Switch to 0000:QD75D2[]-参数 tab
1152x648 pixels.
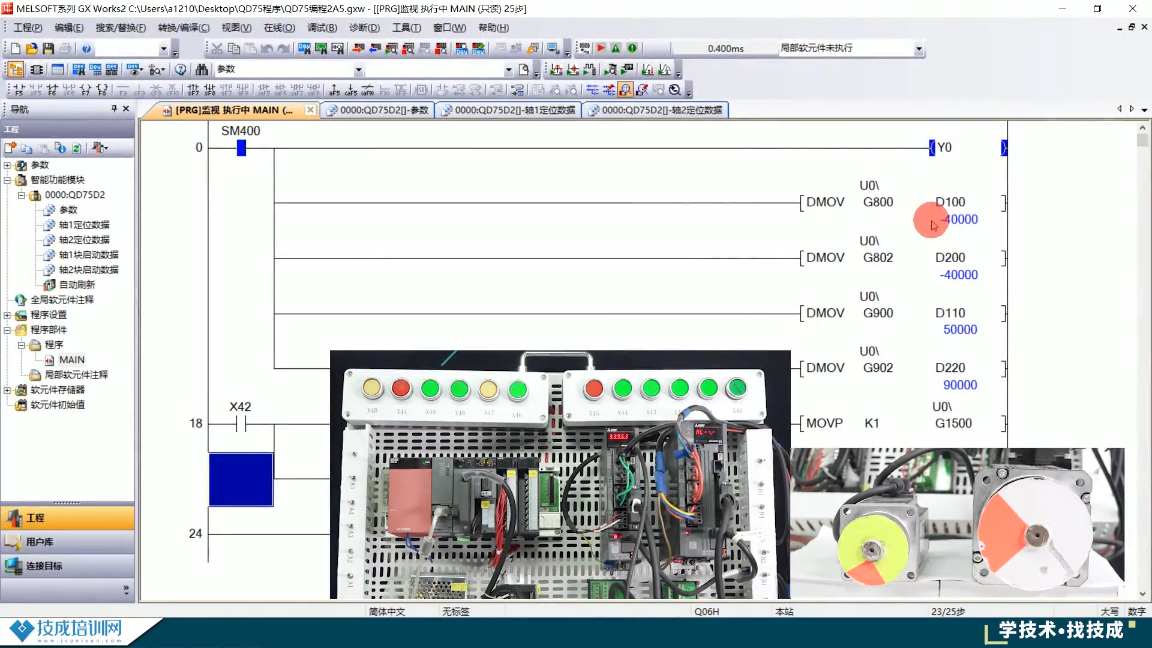(x=378, y=110)
